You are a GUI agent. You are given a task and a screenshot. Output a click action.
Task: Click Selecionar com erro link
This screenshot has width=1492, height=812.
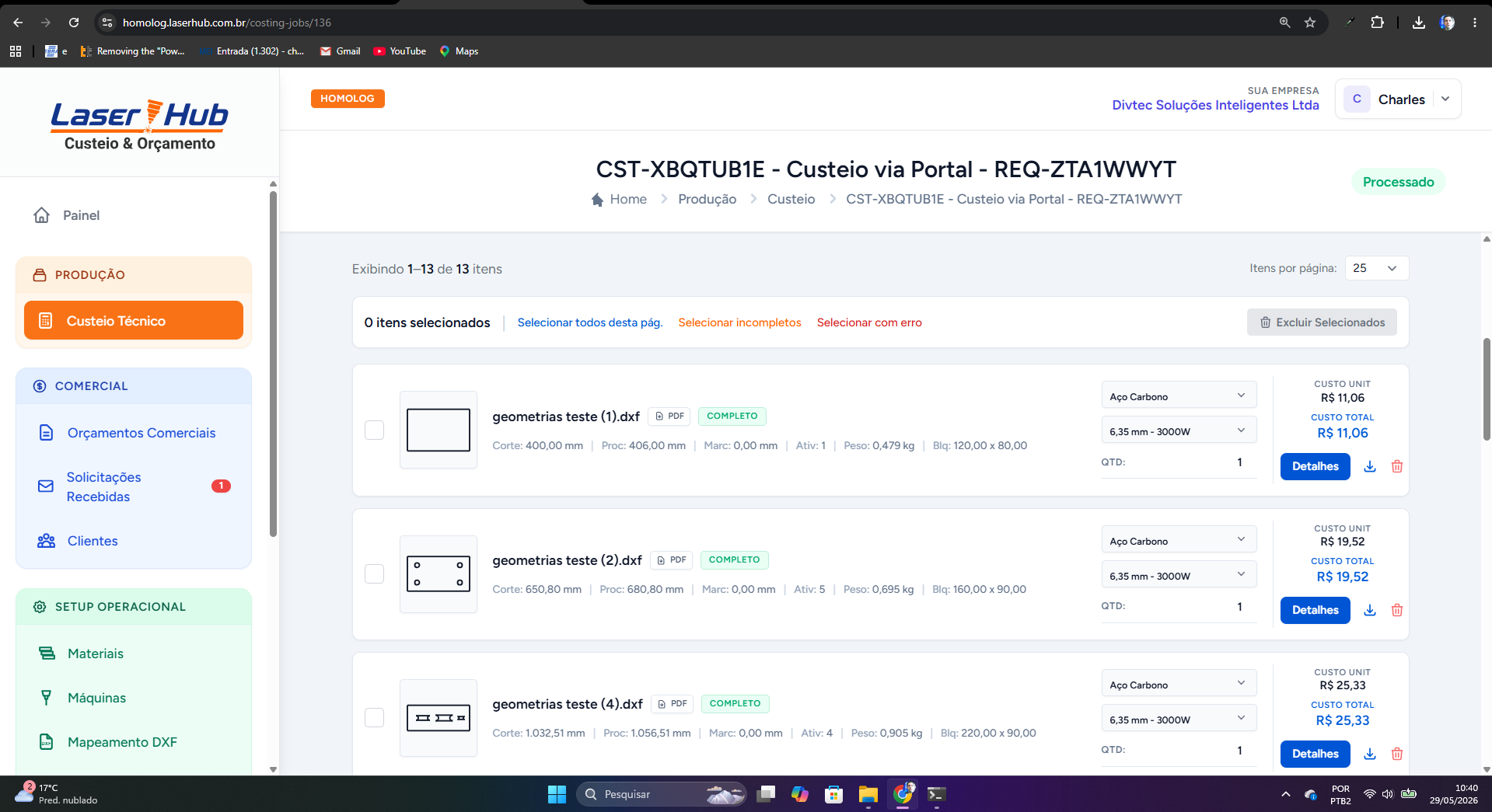tap(869, 322)
